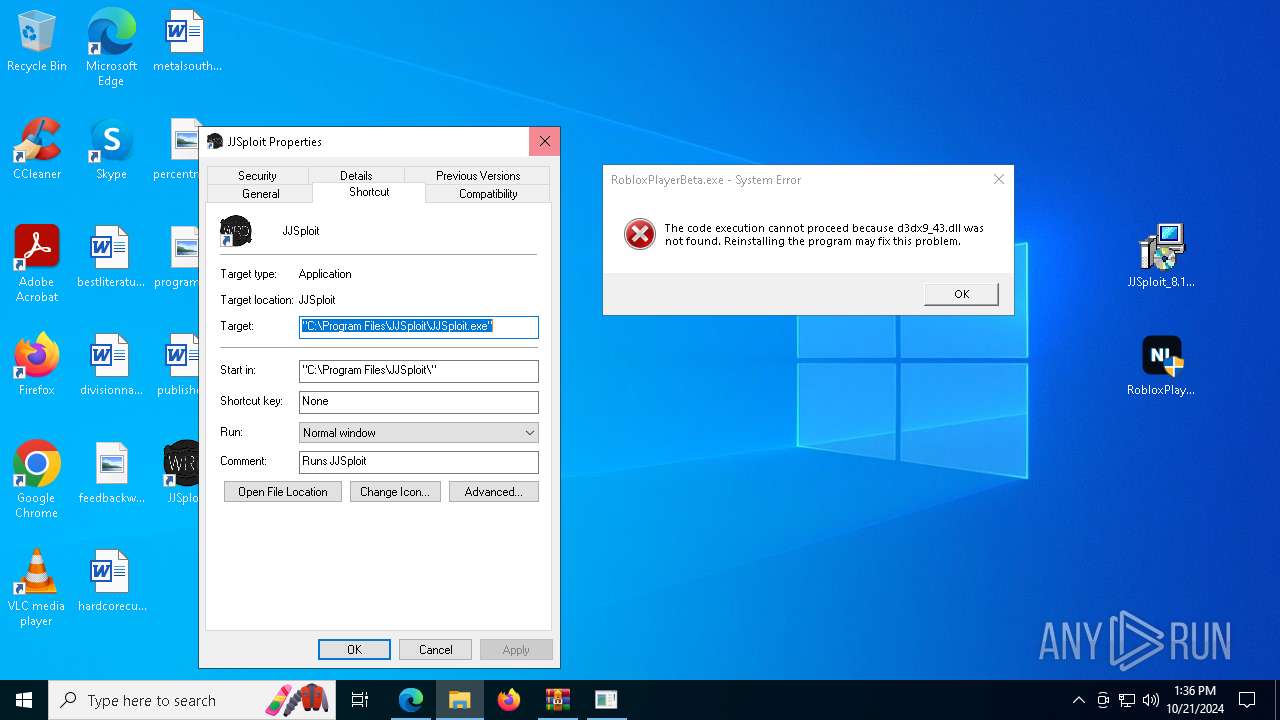Open Task View from the taskbar
The image size is (1280, 720).
(360, 700)
